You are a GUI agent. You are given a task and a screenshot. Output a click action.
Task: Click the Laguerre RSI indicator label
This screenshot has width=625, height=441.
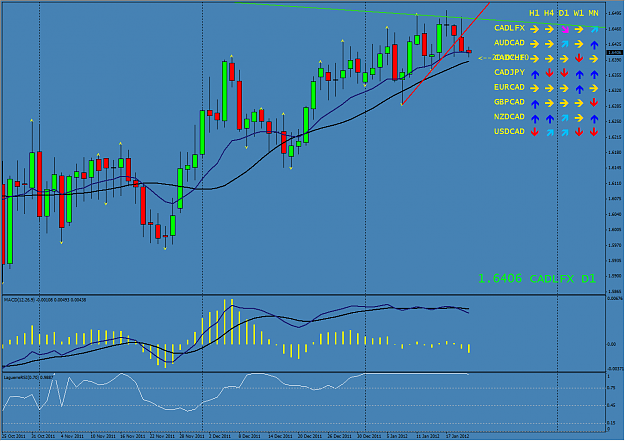click(x=28, y=377)
